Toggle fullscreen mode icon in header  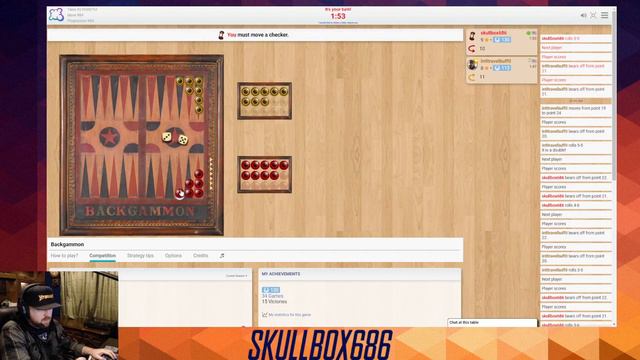593,15
